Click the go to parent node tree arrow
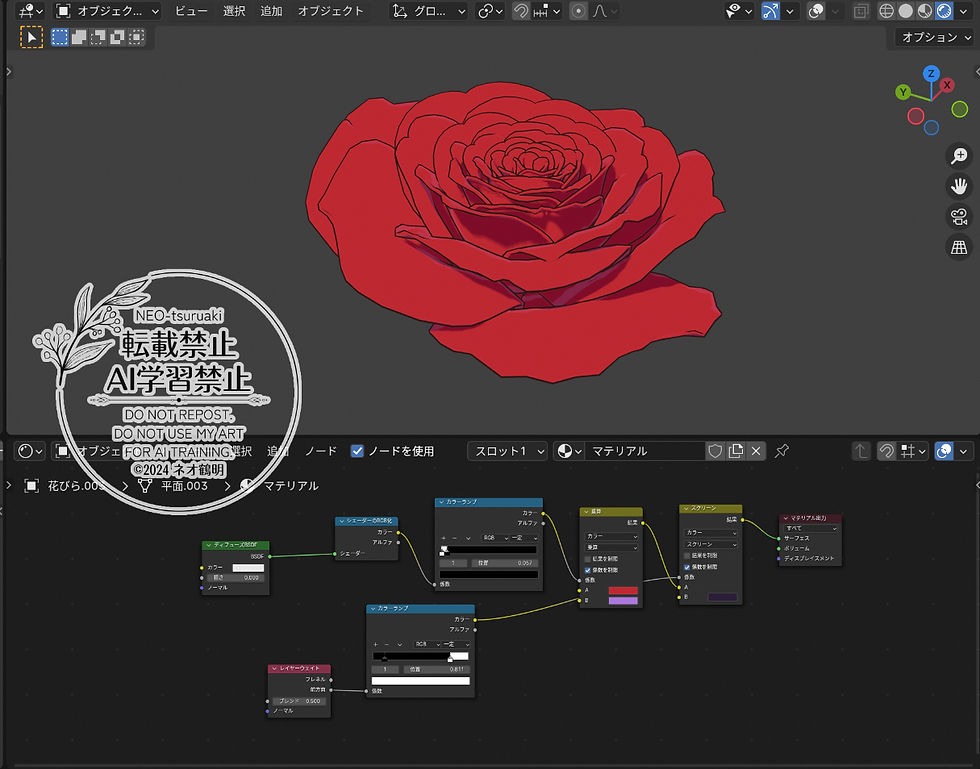 click(x=861, y=451)
